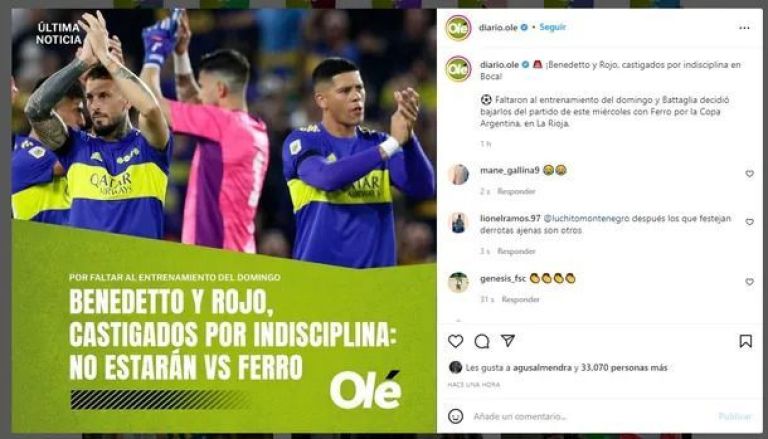Open the @luchitomontenegro mention
The image size is (768, 439).
586,219
